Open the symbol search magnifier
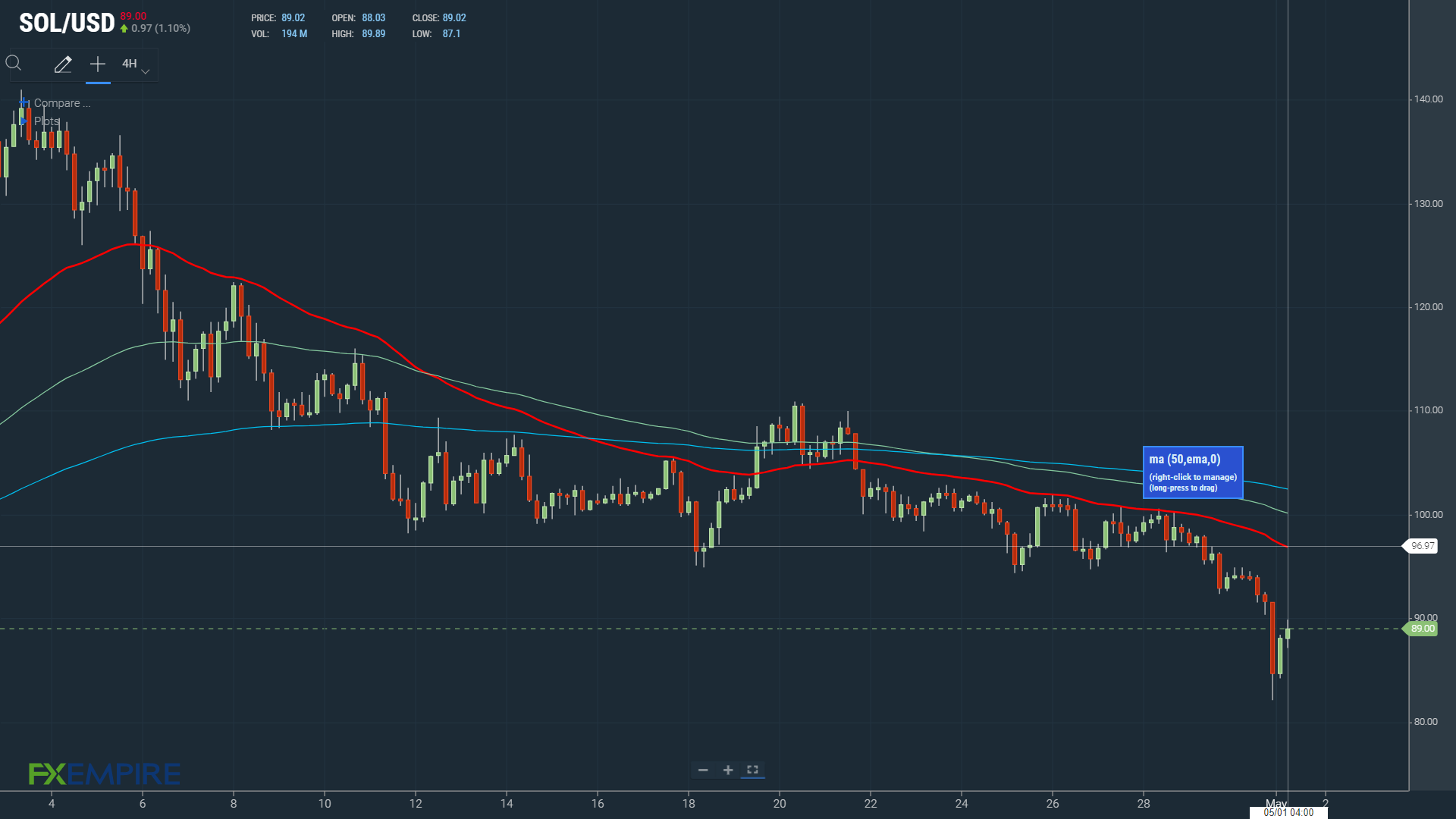 click(x=14, y=64)
